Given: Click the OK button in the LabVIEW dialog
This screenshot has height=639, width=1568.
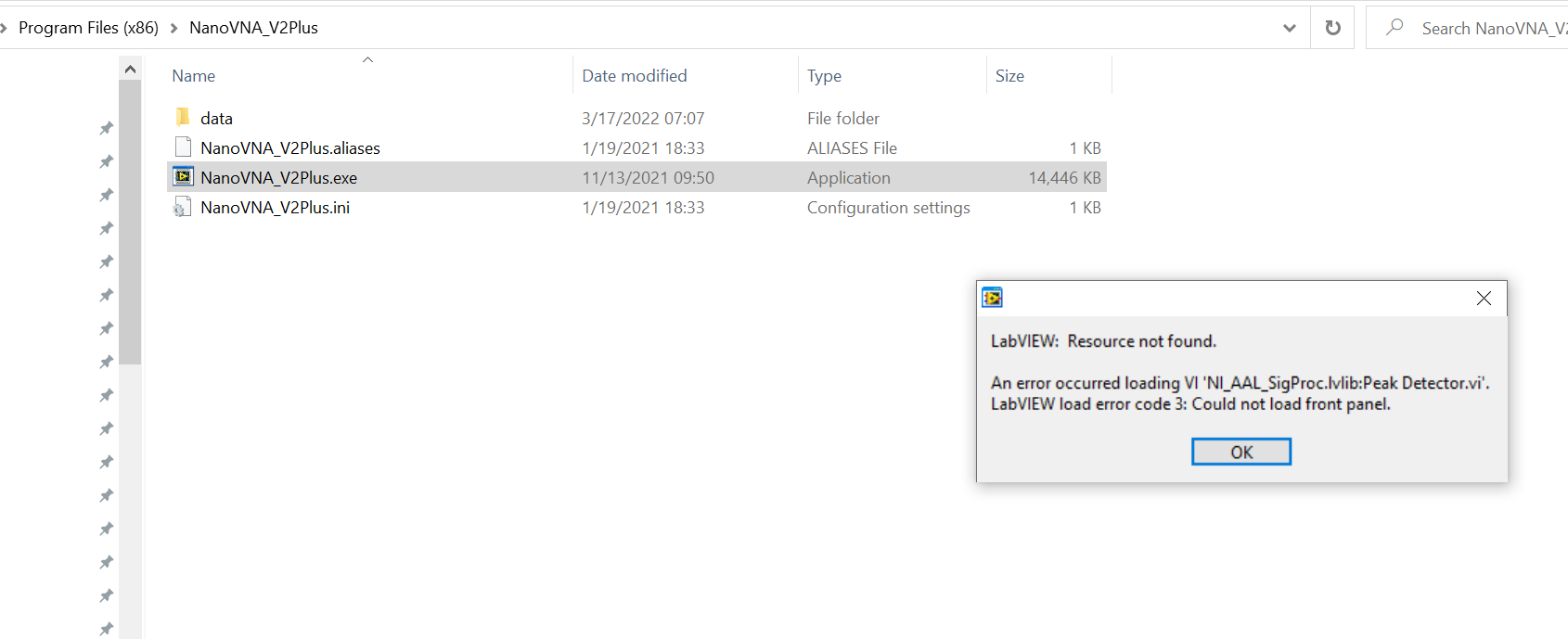Looking at the screenshot, I should 1241,452.
